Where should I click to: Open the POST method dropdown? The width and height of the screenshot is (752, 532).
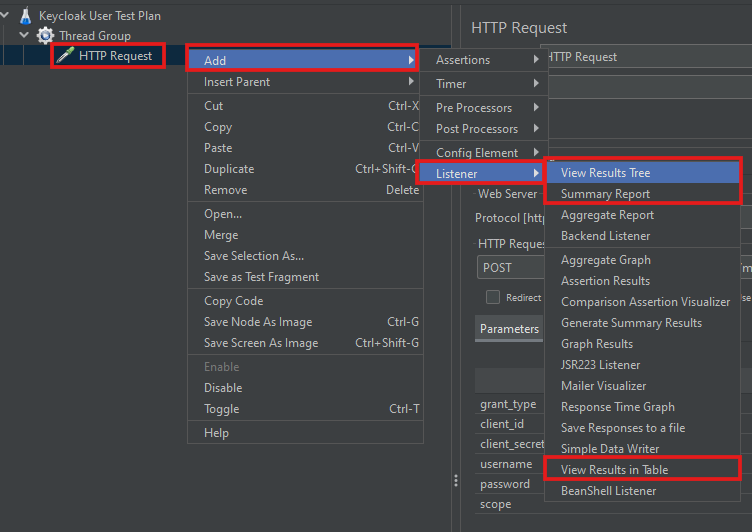pos(510,268)
